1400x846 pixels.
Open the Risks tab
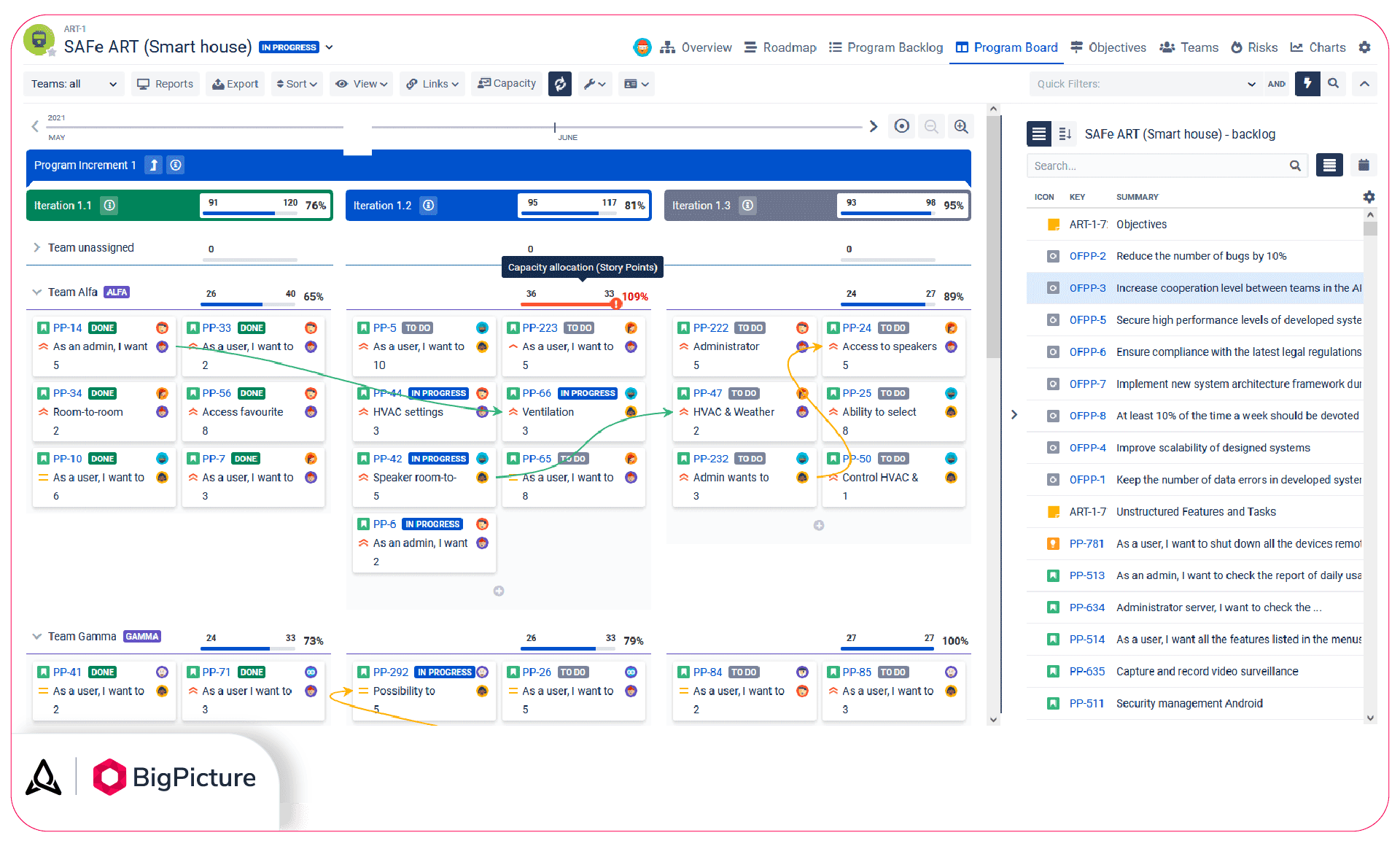[x=1254, y=47]
